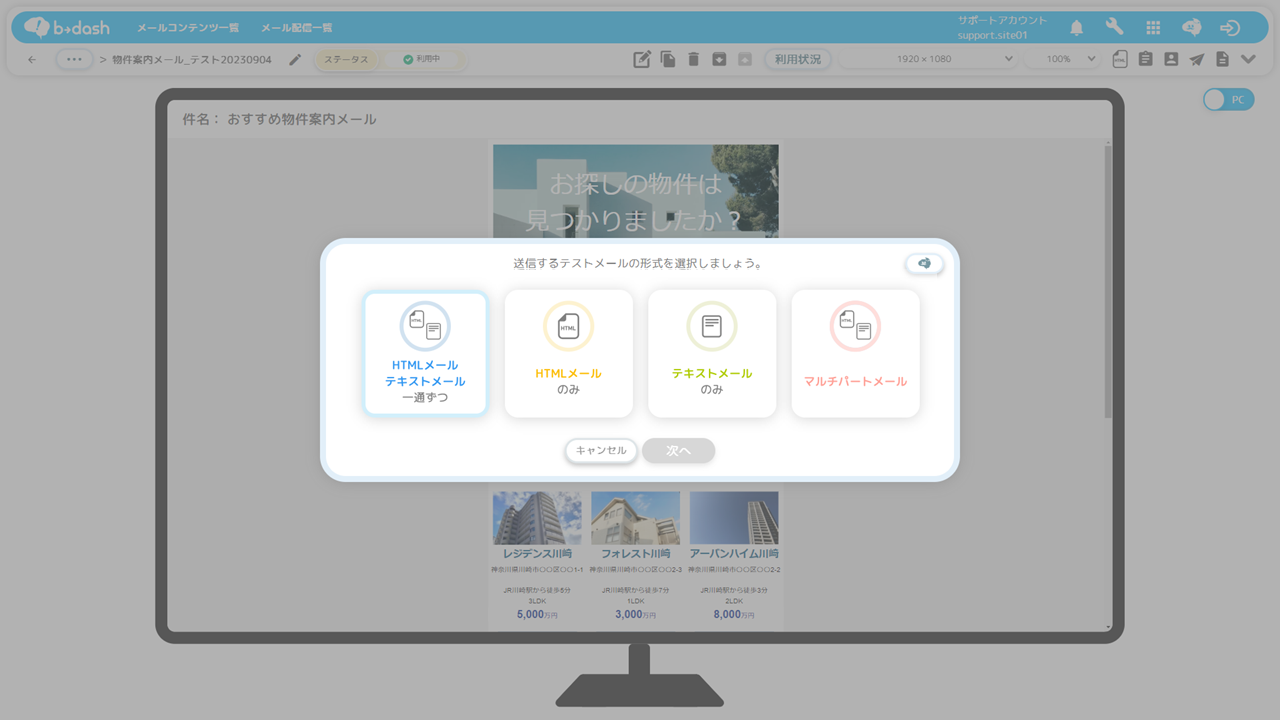Image resolution: width=1280 pixels, height=720 pixels.
Task: Go back with the left arrow
Action: (32, 60)
